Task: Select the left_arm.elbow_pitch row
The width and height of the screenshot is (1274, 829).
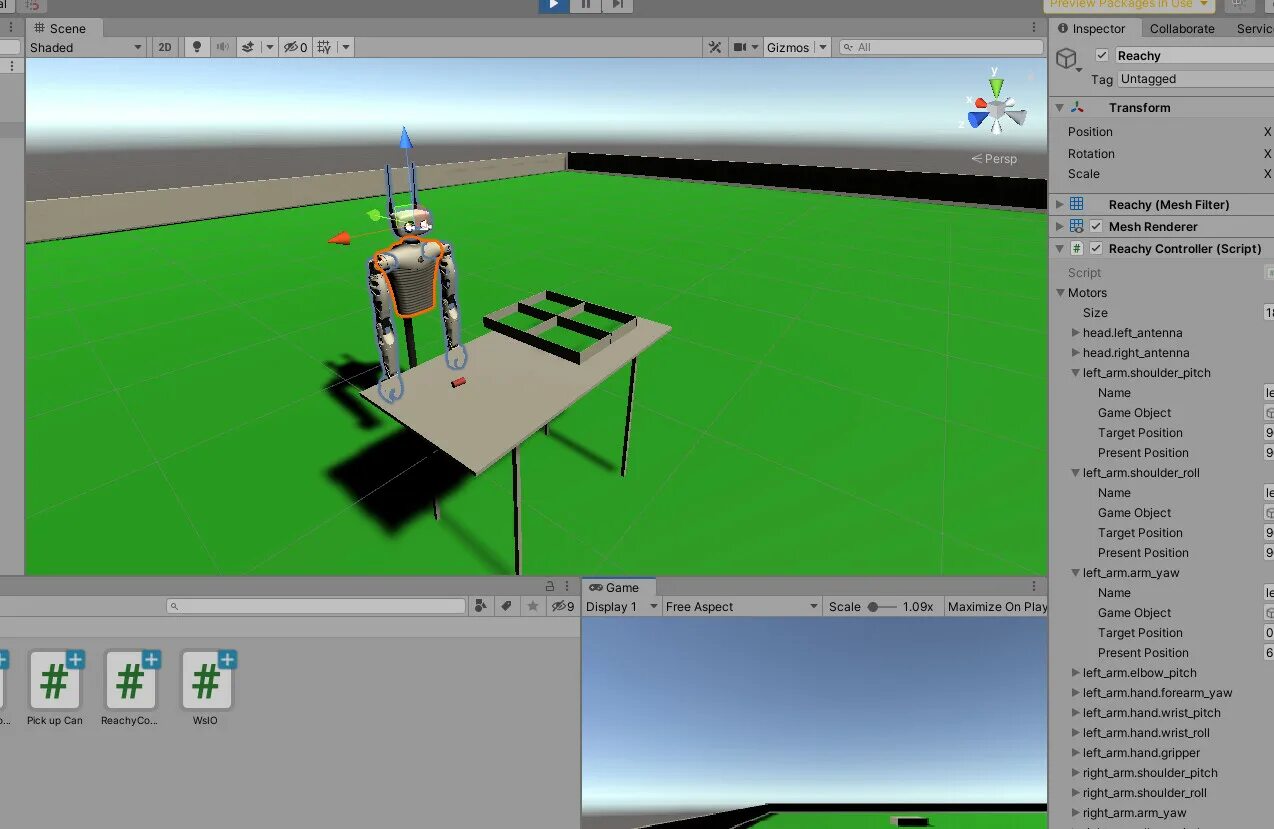Action: [x=1162, y=673]
